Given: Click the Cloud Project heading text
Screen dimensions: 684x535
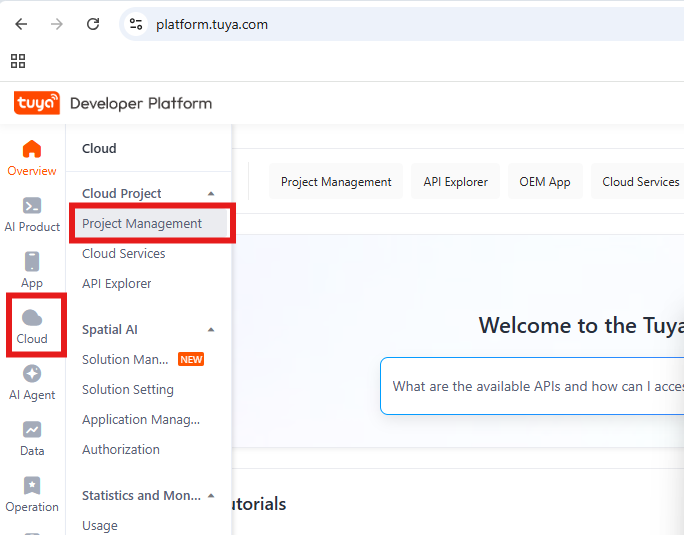Looking at the screenshot, I should (121, 193).
